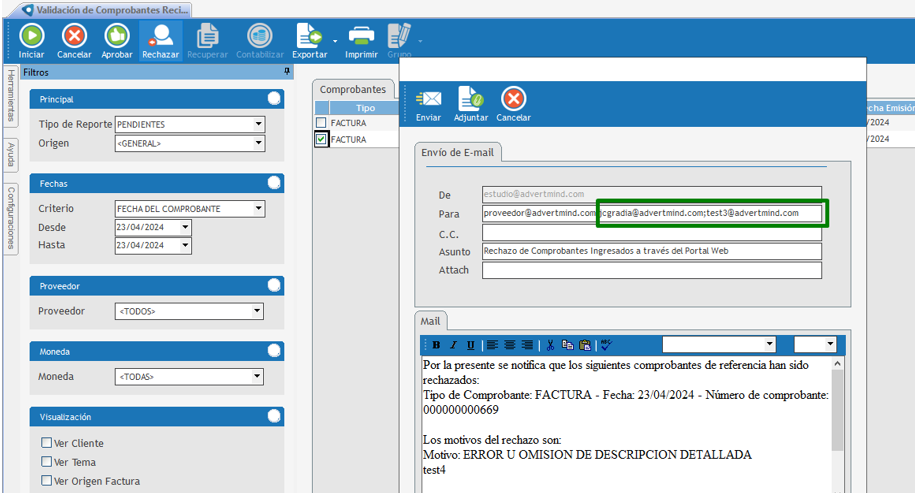The height and width of the screenshot is (493, 915).
Task: Select Validación de Comprobantes window tab
Action: tap(105, 10)
